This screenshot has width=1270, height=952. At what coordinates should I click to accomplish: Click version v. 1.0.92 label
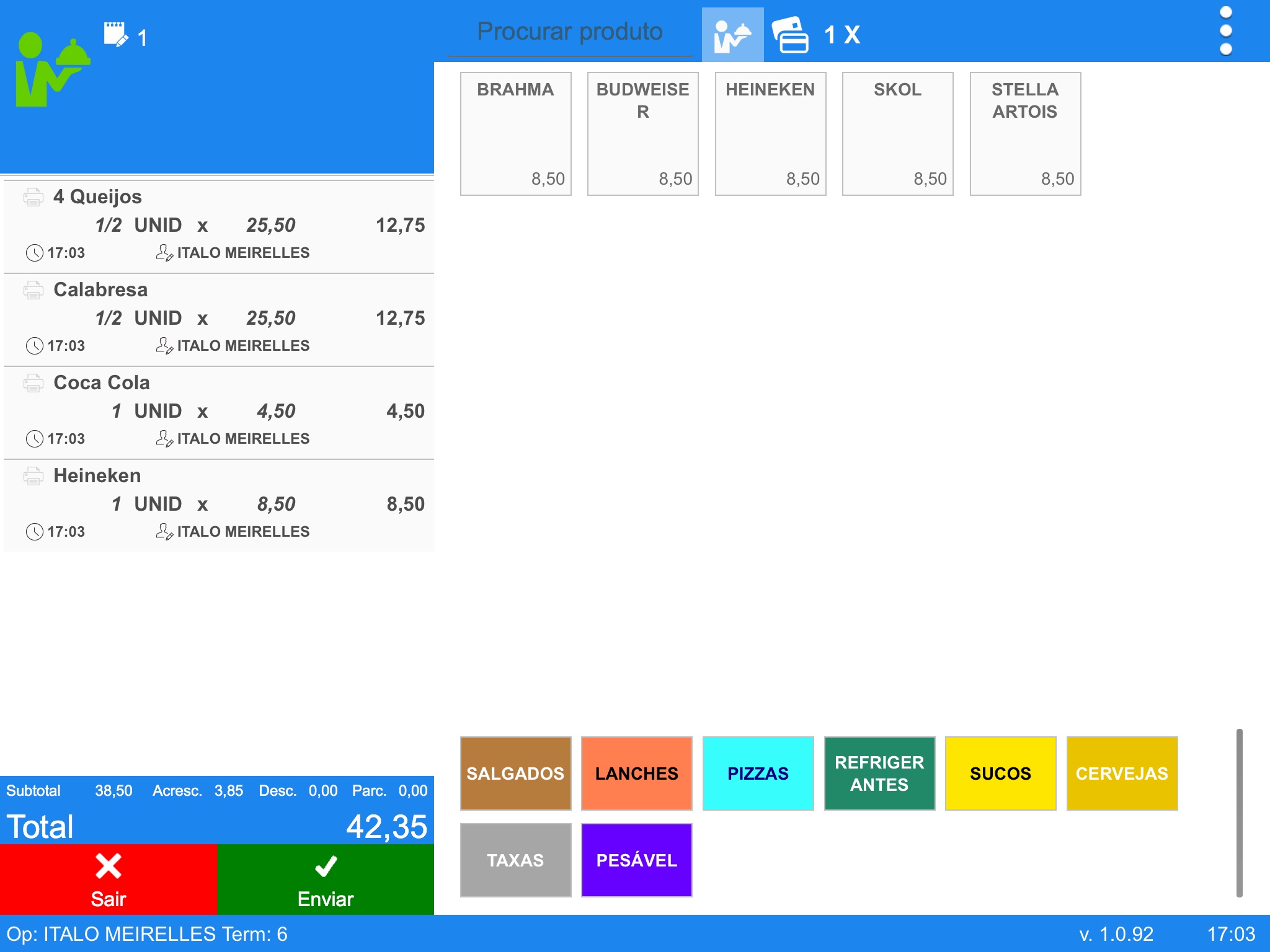1116,934
